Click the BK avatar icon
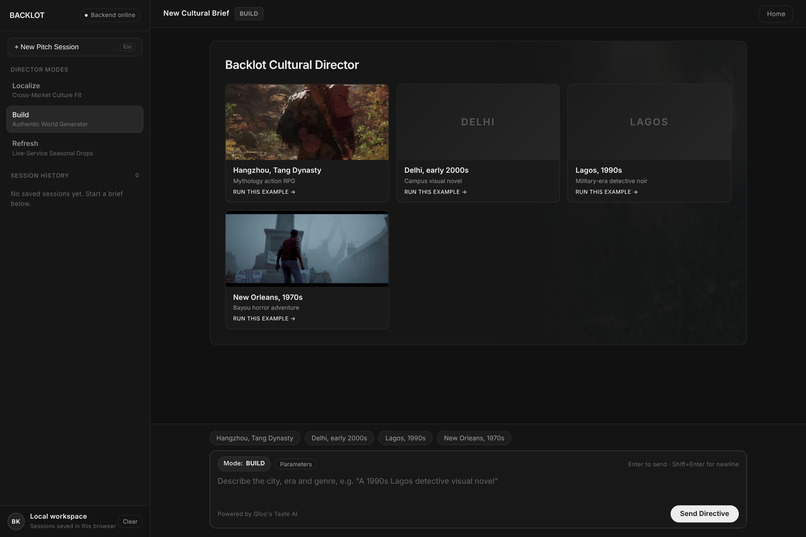Screen dimensions: 806x537 [x=16, y=521]
